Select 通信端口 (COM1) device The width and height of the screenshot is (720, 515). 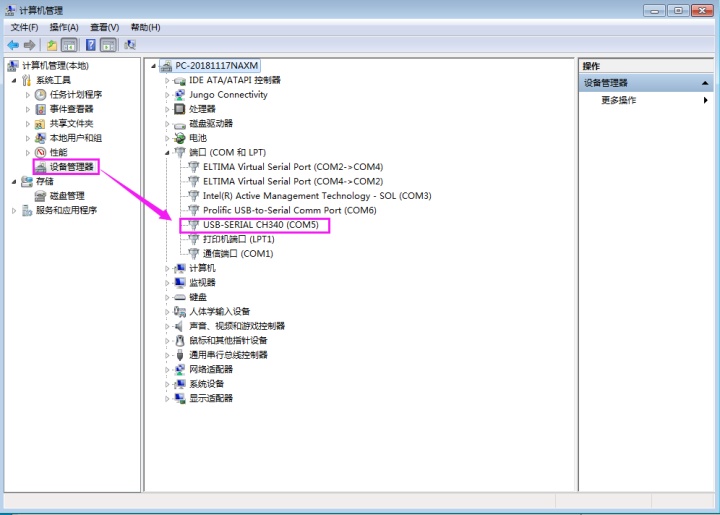coord(238,254)
